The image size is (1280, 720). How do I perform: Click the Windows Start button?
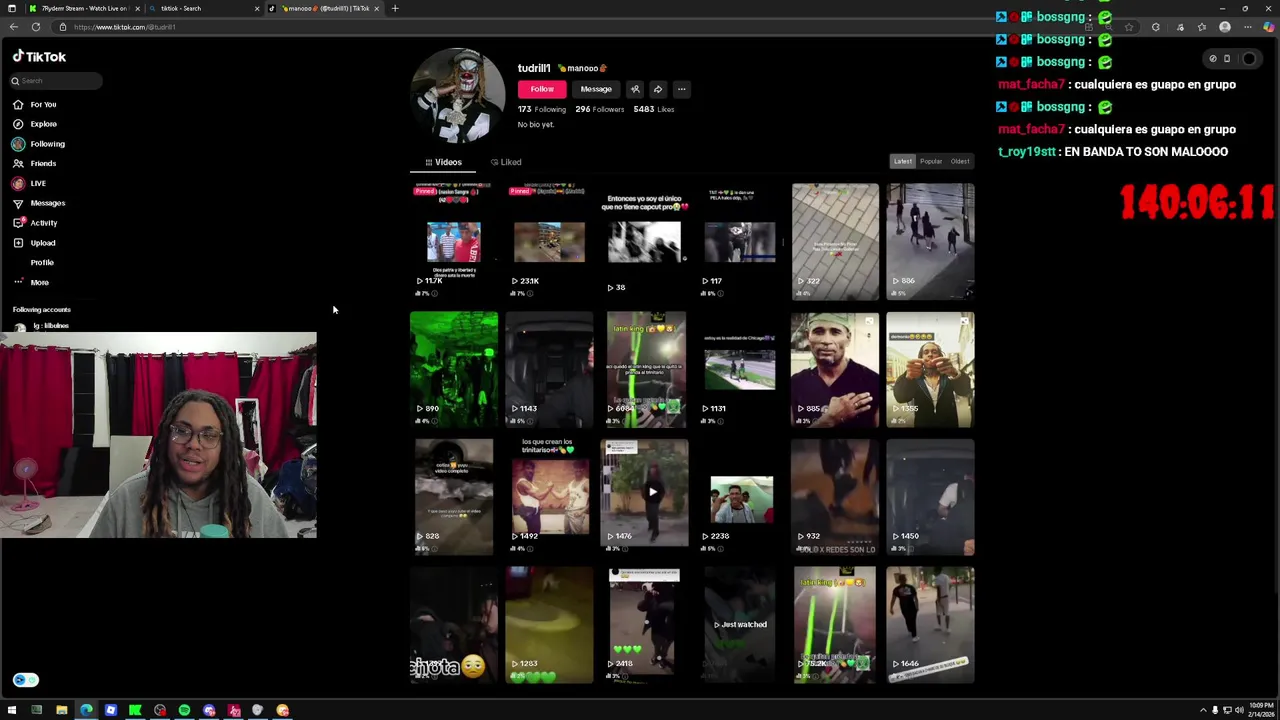pyautogui.click(x=12, y=710)
